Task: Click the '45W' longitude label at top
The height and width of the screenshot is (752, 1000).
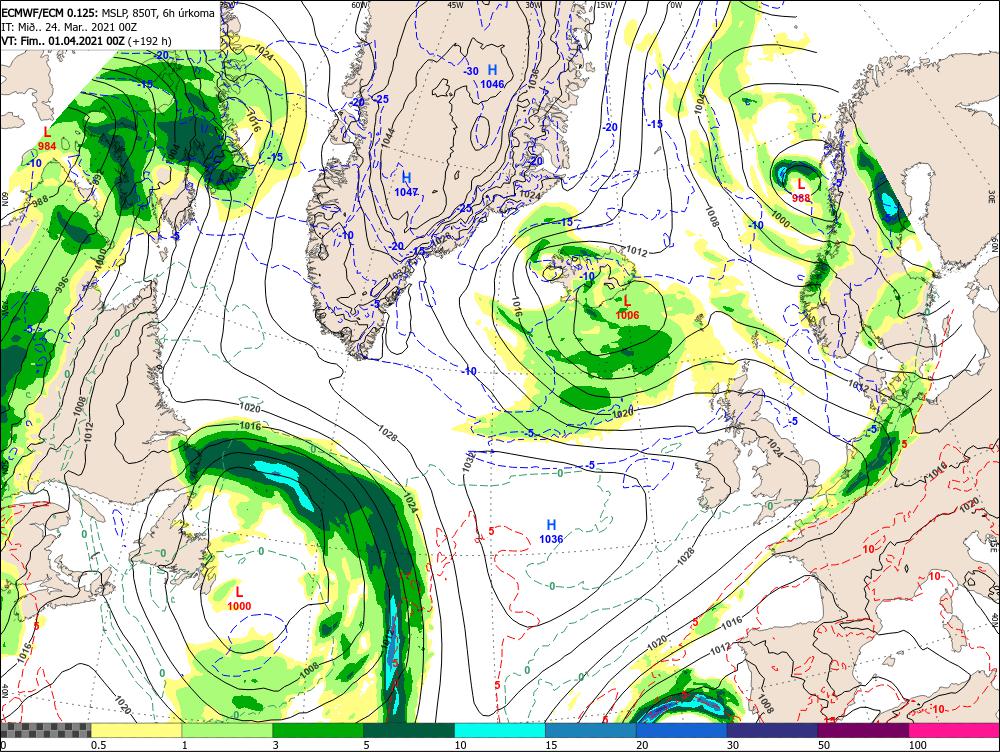Action: point(455,5)
